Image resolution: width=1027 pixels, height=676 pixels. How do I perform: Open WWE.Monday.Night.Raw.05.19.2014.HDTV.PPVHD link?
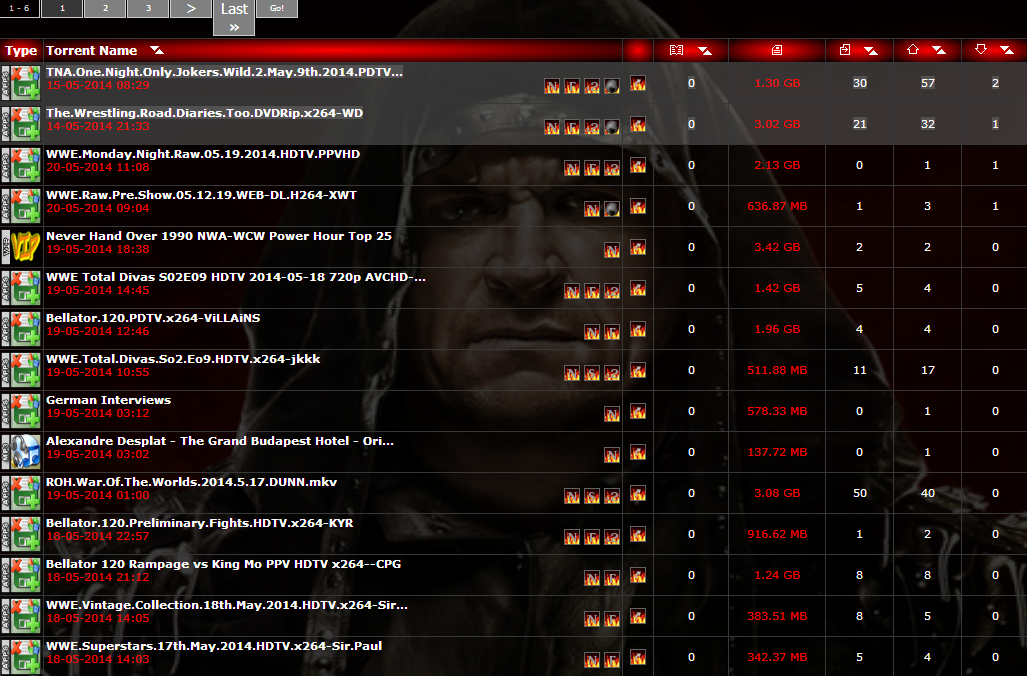203,154
